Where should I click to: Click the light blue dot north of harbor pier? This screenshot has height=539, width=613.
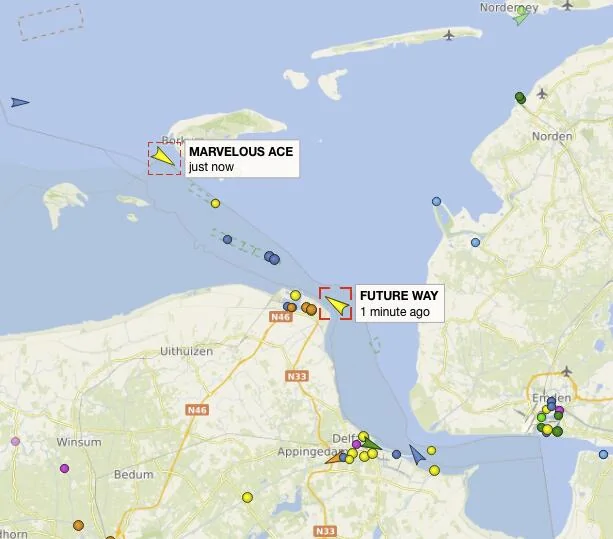point(436,201)
